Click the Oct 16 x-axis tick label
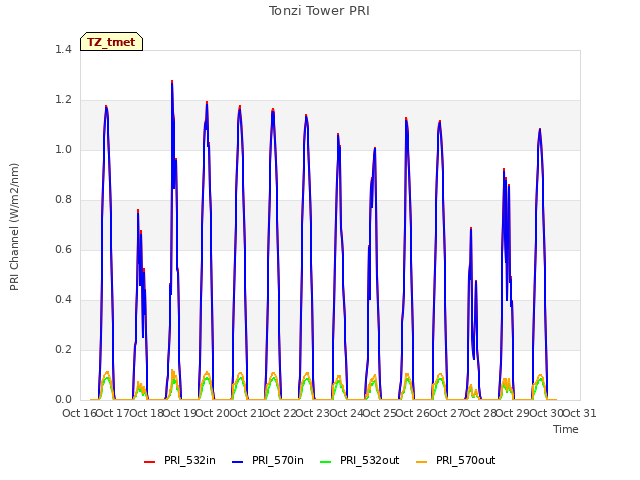The image size is (640, 480). point(79,413)
